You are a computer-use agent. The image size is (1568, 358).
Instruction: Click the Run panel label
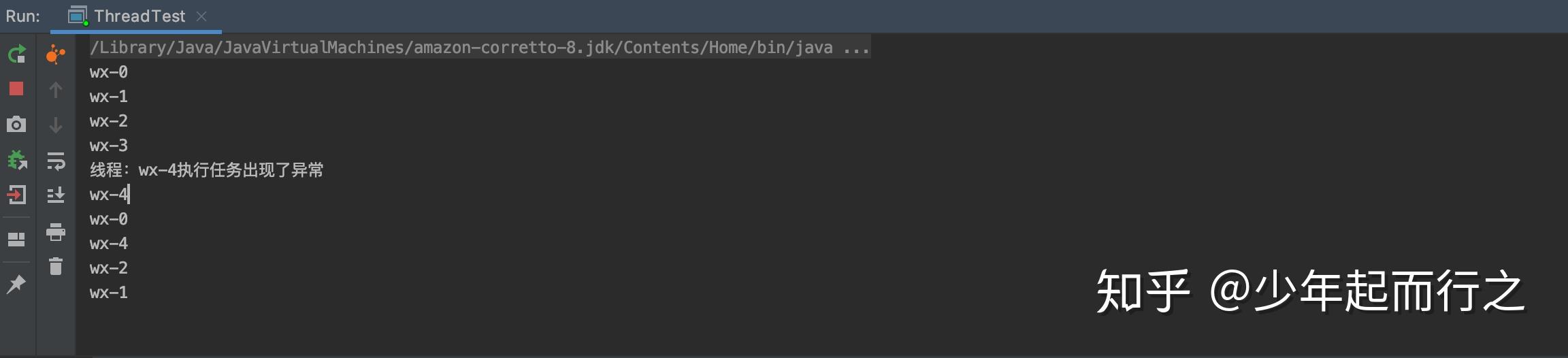(x=23, y=16)
